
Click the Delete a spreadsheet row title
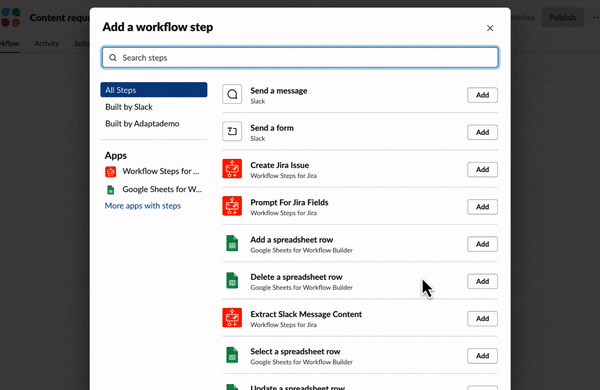296,277
